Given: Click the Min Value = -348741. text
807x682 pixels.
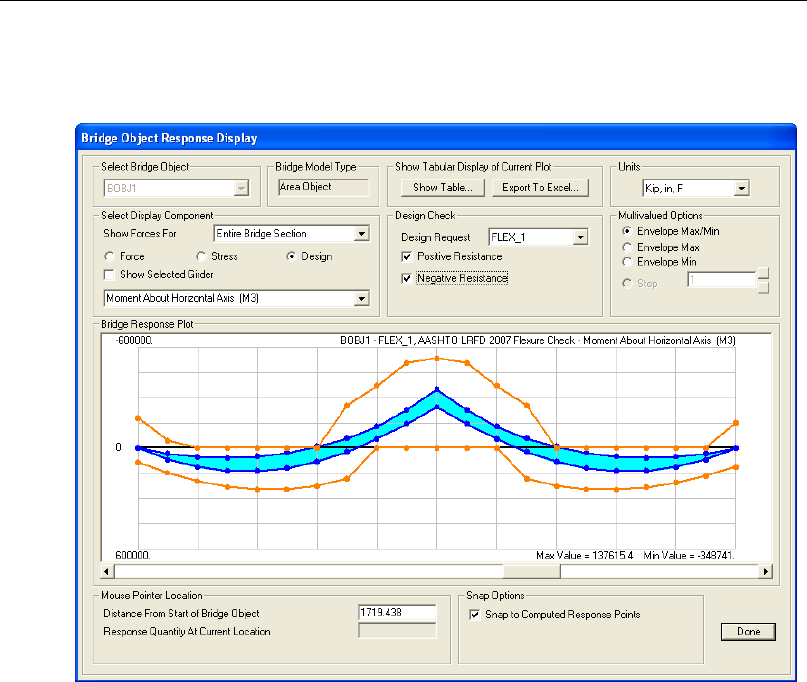Looking at the screenshot, I should (x=689, y=555).
